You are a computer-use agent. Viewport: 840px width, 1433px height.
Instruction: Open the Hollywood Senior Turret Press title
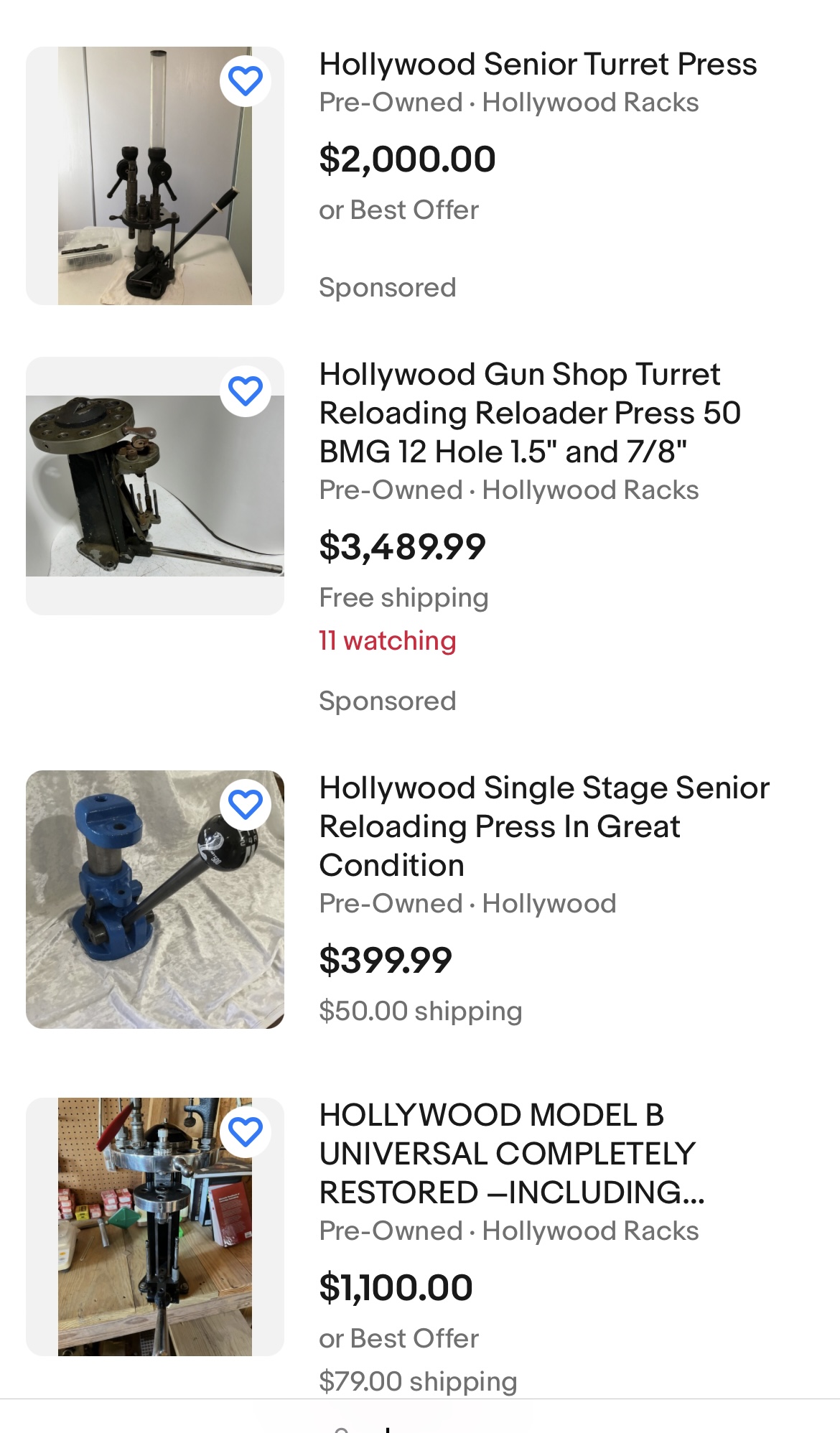pos(538,65)
